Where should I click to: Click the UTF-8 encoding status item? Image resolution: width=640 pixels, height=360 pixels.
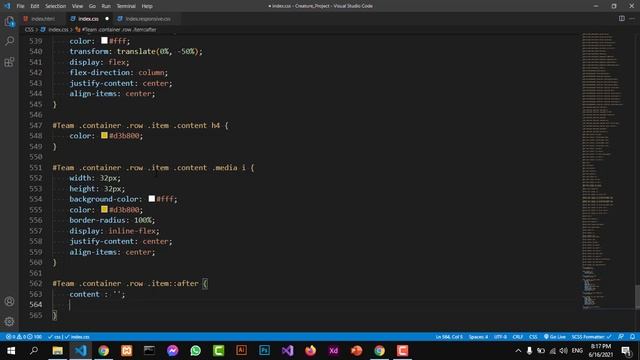tap(500, 337)
